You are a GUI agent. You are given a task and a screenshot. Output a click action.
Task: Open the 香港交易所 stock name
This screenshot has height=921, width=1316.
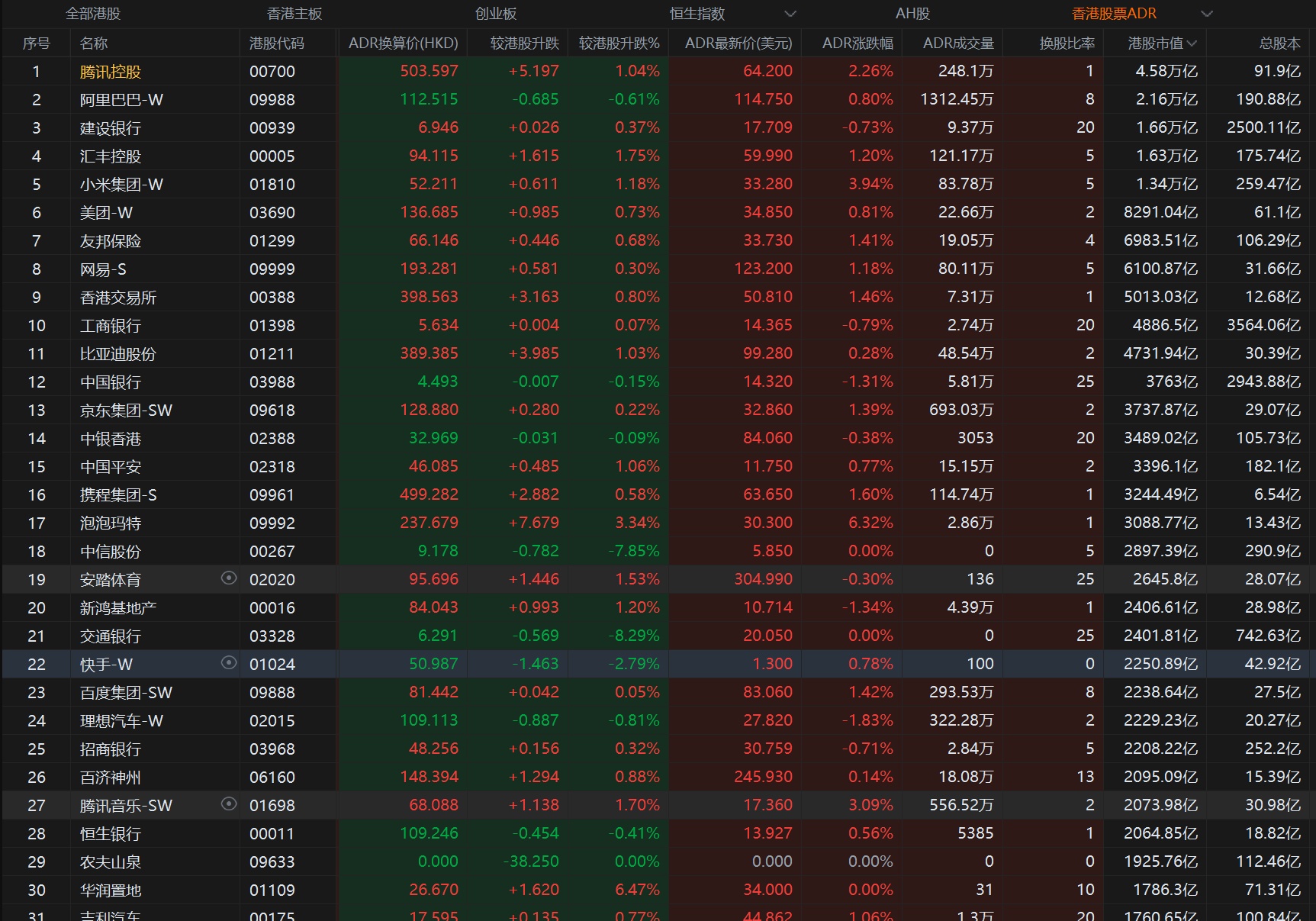[118, 298]
